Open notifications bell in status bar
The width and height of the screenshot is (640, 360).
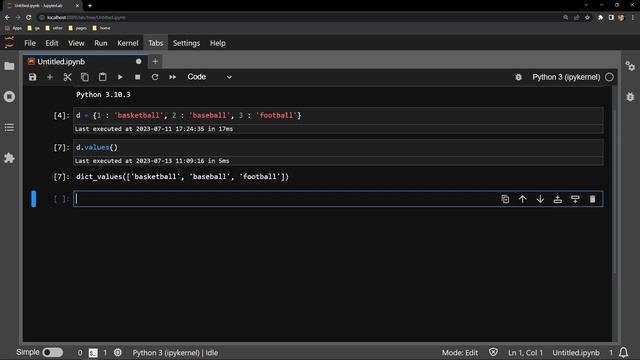[623, 353]
